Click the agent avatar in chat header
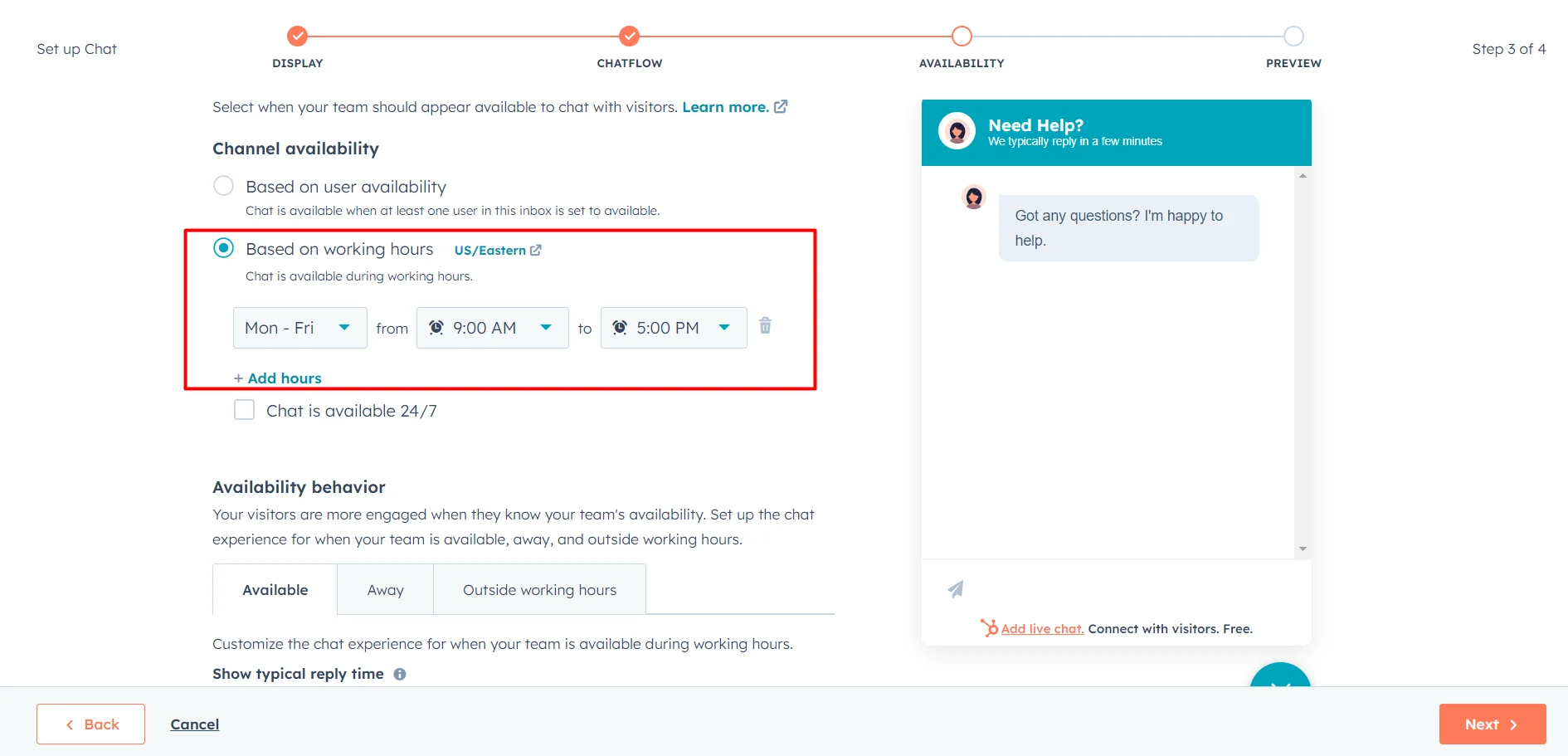The image size is (1568, 756). click(957, 131)
